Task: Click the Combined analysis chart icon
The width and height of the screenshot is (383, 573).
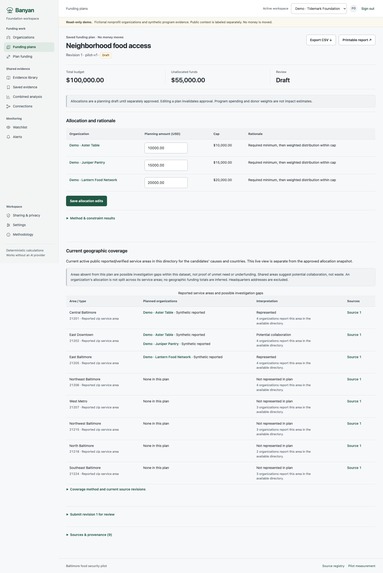Action: [8, 96]
